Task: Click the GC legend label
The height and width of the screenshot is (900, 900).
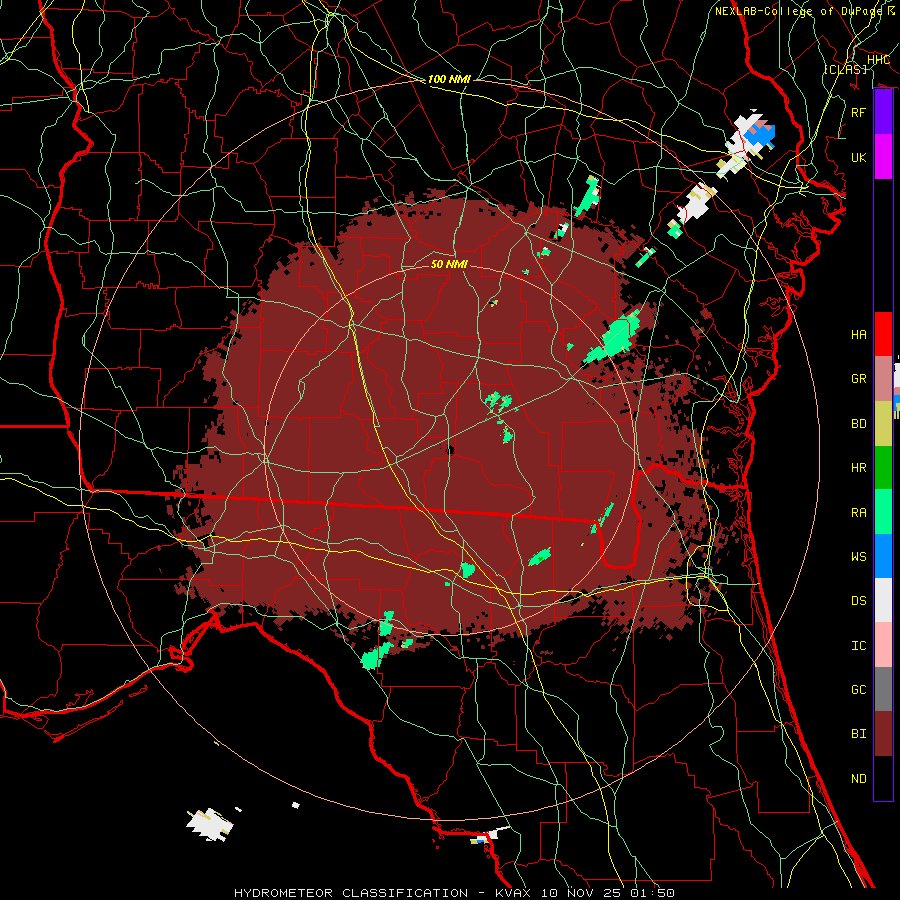Action: (858, 689)
